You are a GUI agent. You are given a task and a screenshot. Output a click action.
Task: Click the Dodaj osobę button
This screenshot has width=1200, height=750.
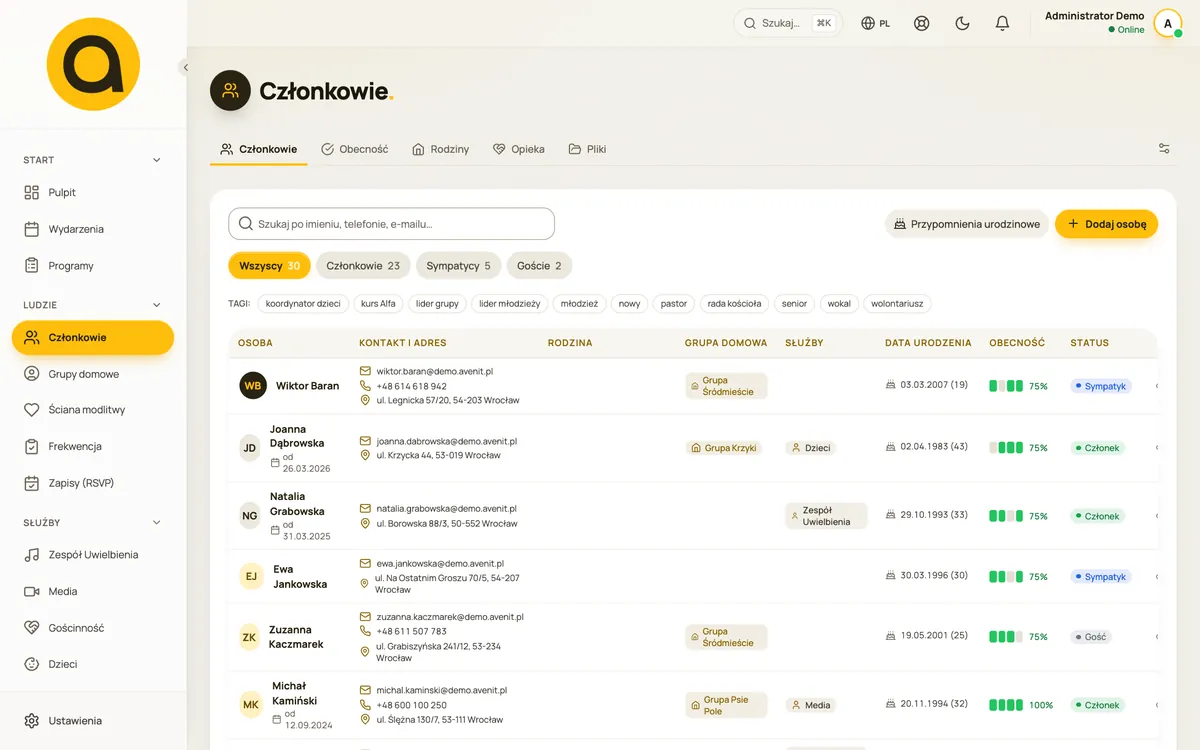click(1106, 224)
